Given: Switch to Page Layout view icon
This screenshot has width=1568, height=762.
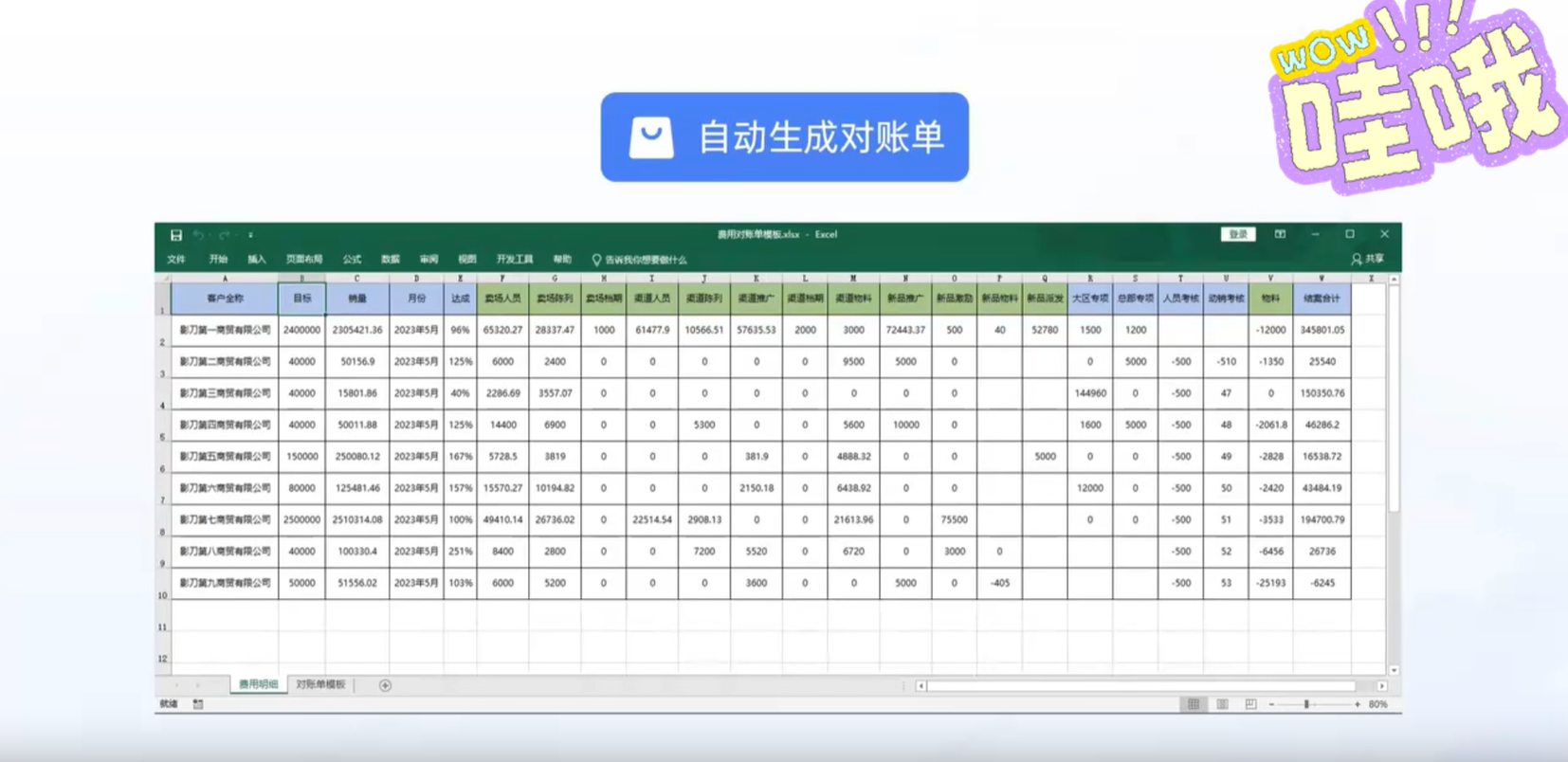Looking at the screenshot, I should [1222, 704].
